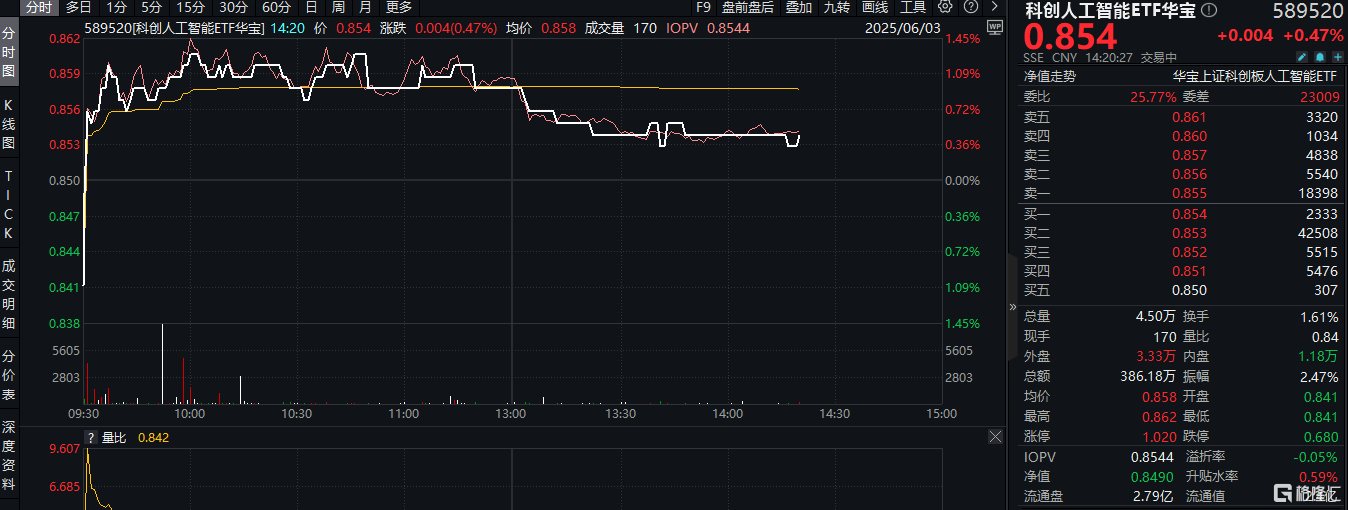Toggle 盘前盘后 display

coord(748,7)
